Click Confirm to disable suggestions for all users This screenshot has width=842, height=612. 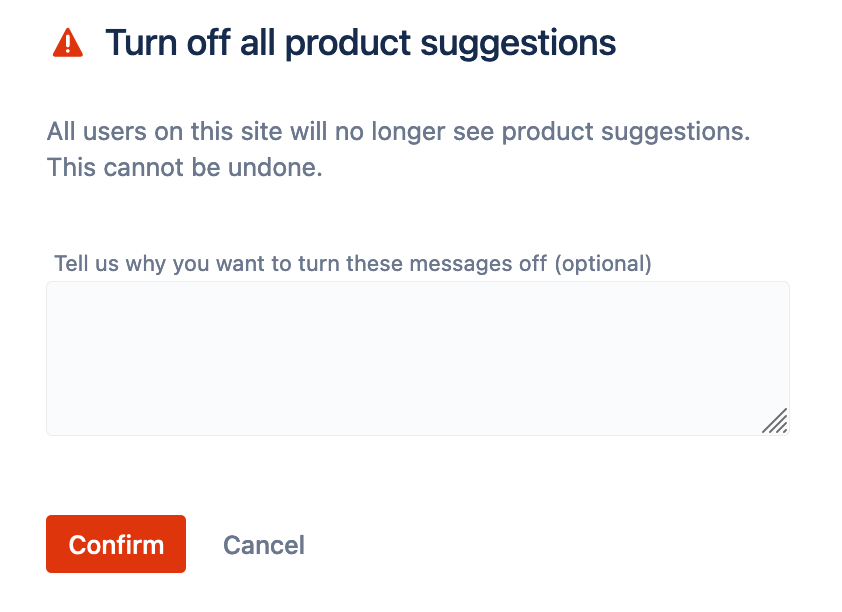[116, 544]
